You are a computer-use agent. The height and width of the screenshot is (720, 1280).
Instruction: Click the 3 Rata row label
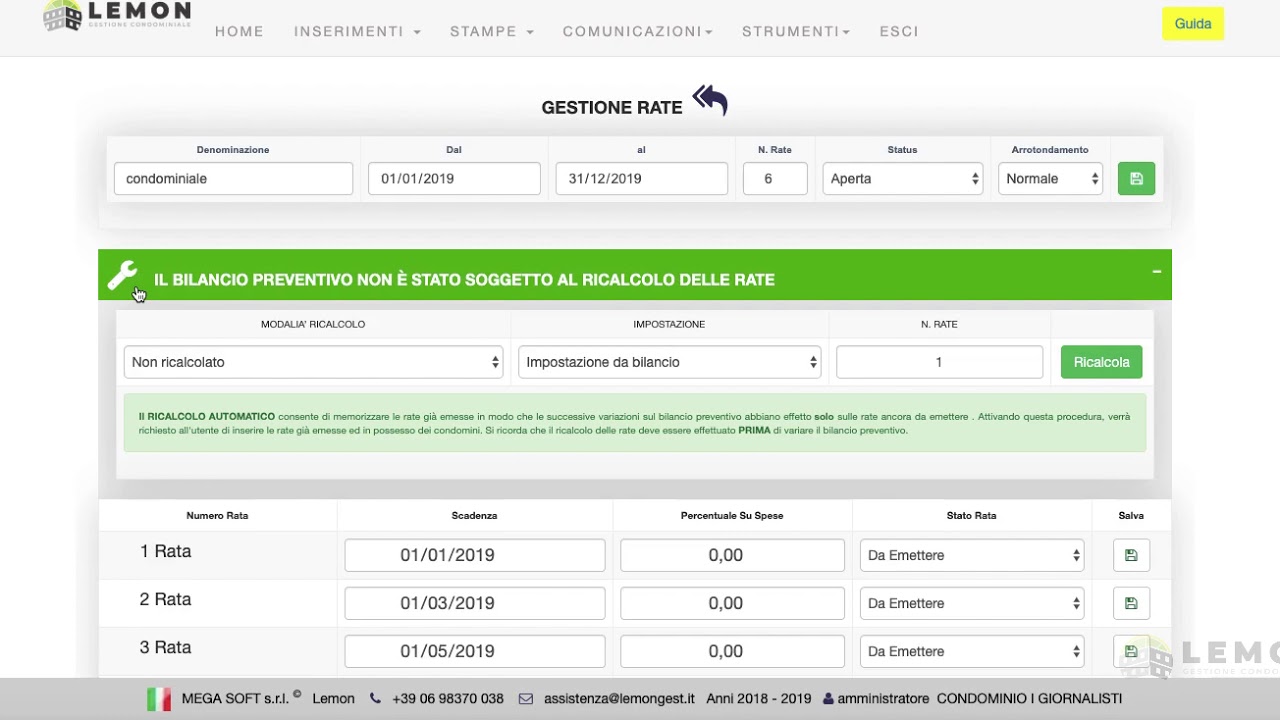(x=165, y=647)
